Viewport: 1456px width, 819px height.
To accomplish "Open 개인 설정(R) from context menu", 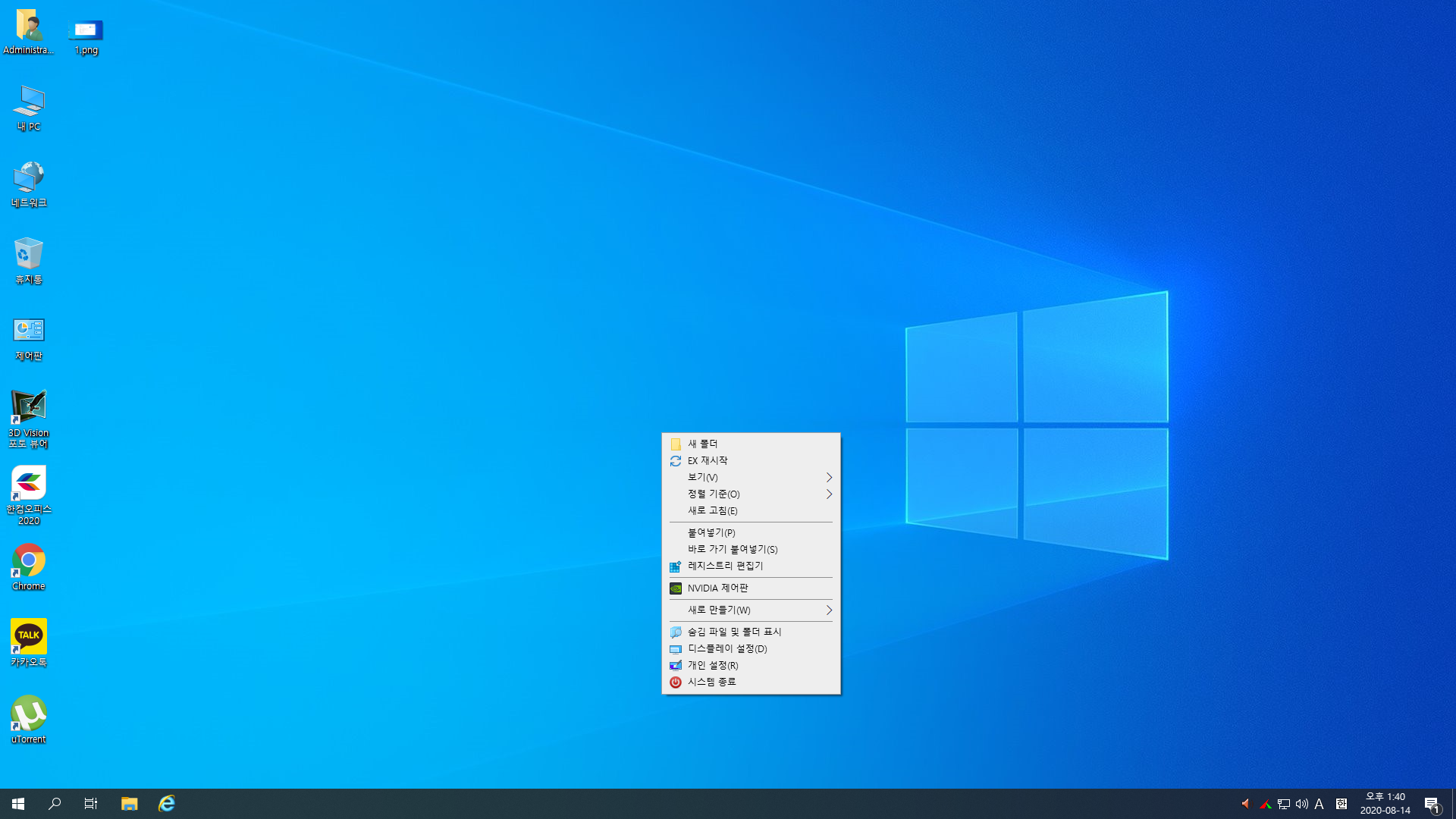I will [x=751, y=665].
